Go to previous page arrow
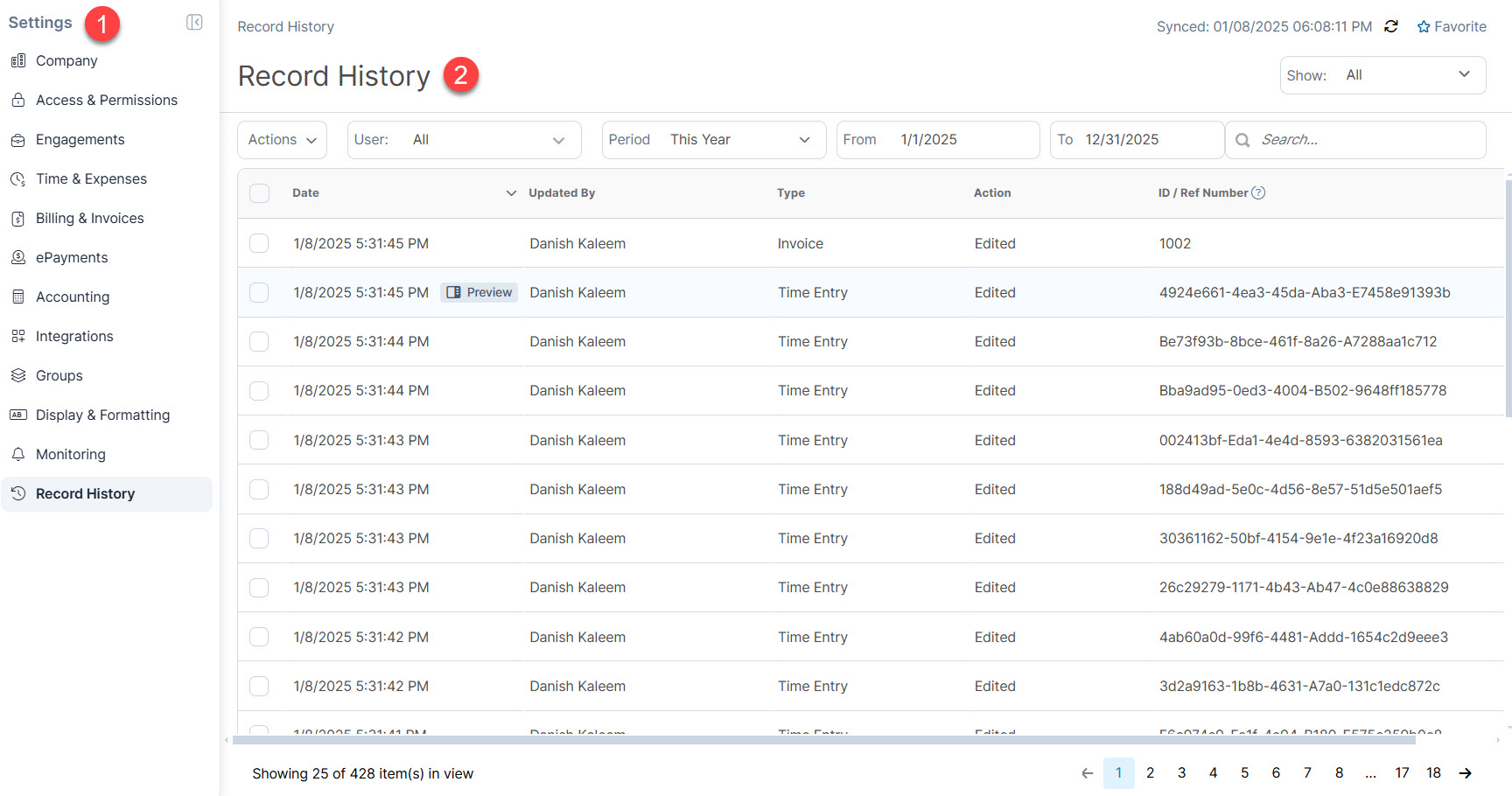 coord(1088,773)
